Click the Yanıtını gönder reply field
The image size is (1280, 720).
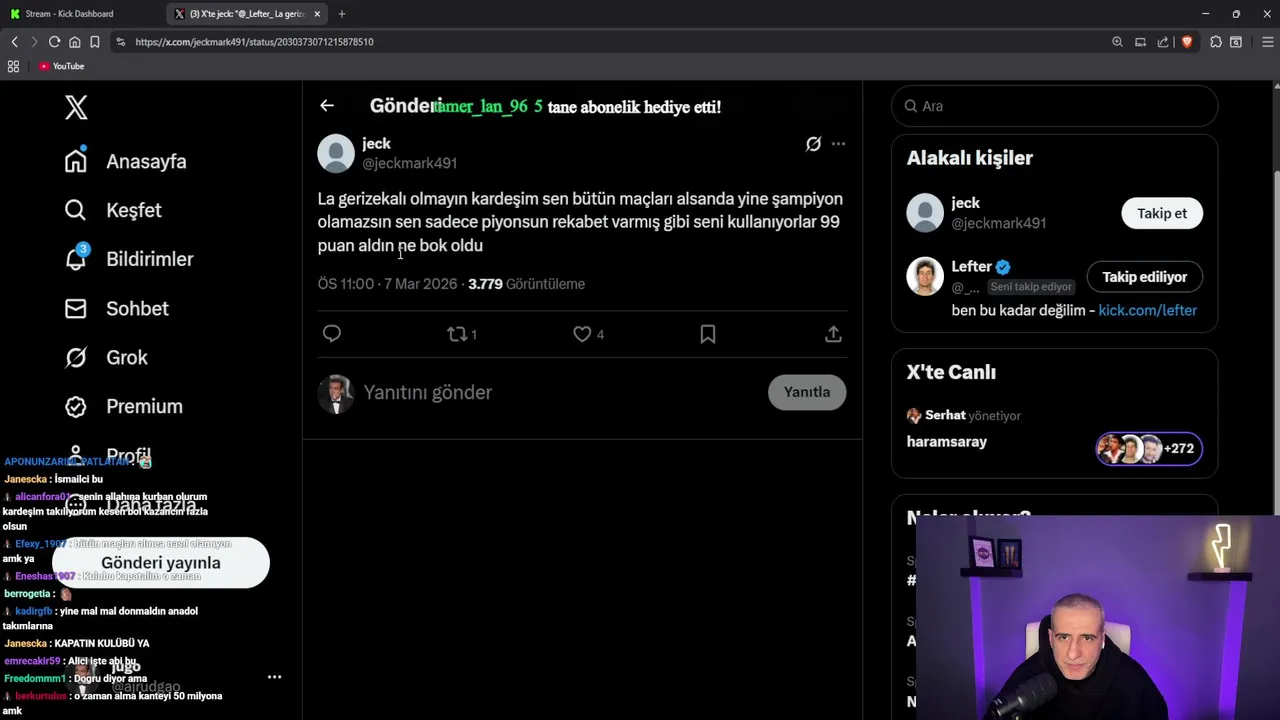pos(560,392)
